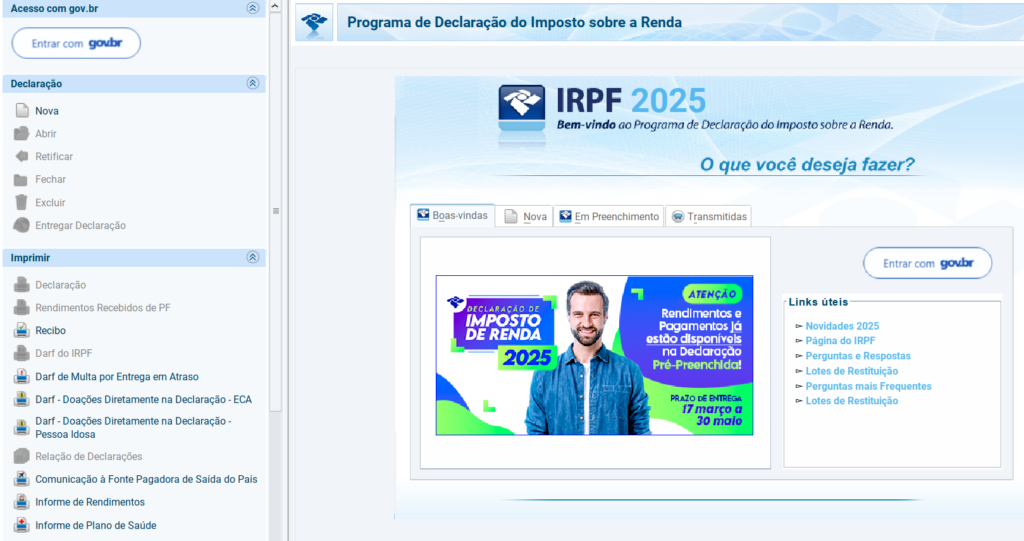Click the Darf Doações ECA icon

(x=22, y=399)
